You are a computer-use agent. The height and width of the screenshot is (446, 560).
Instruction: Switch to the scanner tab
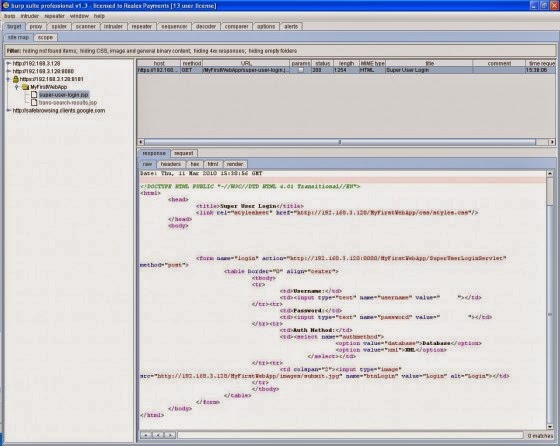click(x=86, y=26)
